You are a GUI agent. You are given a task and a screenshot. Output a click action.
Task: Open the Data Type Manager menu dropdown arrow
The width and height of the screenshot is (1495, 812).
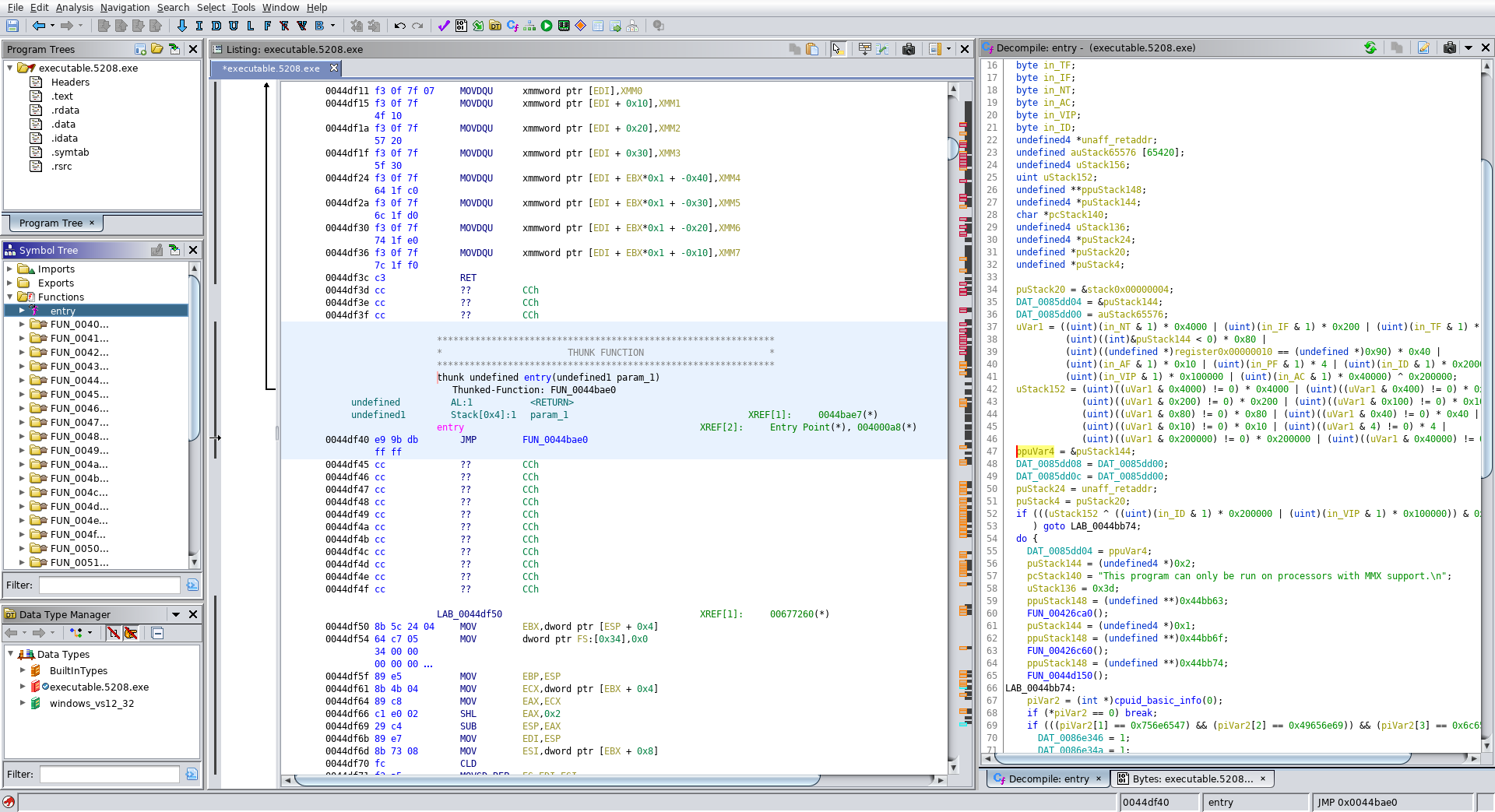pyautogui.click(x=176, y=614)
